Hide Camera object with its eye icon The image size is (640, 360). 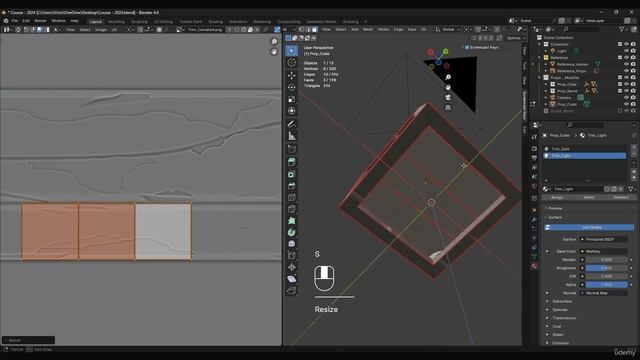pos(626,98)
